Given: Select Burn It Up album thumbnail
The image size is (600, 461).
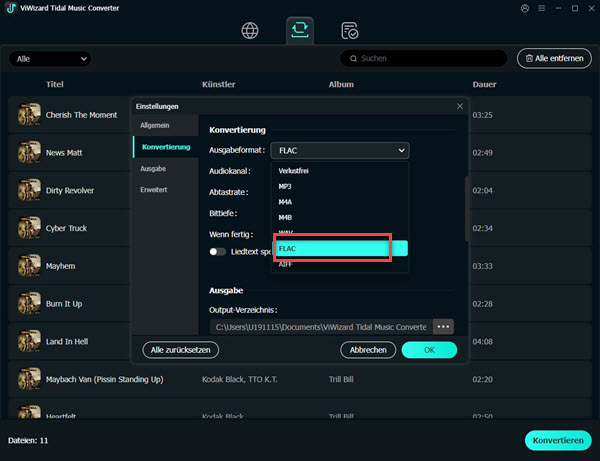Looking at the screenshot, I should 29,303.
